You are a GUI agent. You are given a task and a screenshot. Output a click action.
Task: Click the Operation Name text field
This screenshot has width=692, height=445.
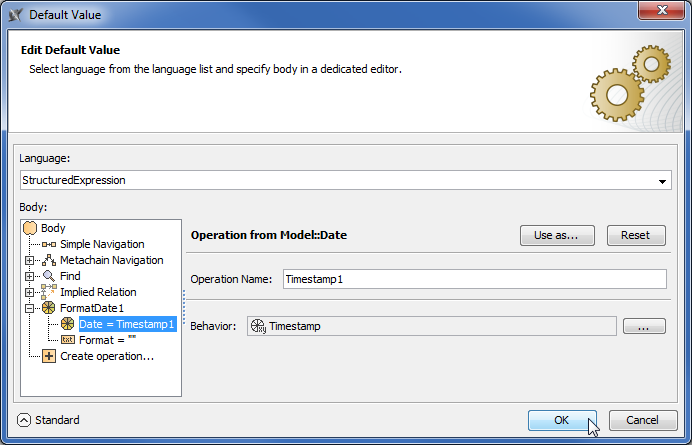(474, 279)
